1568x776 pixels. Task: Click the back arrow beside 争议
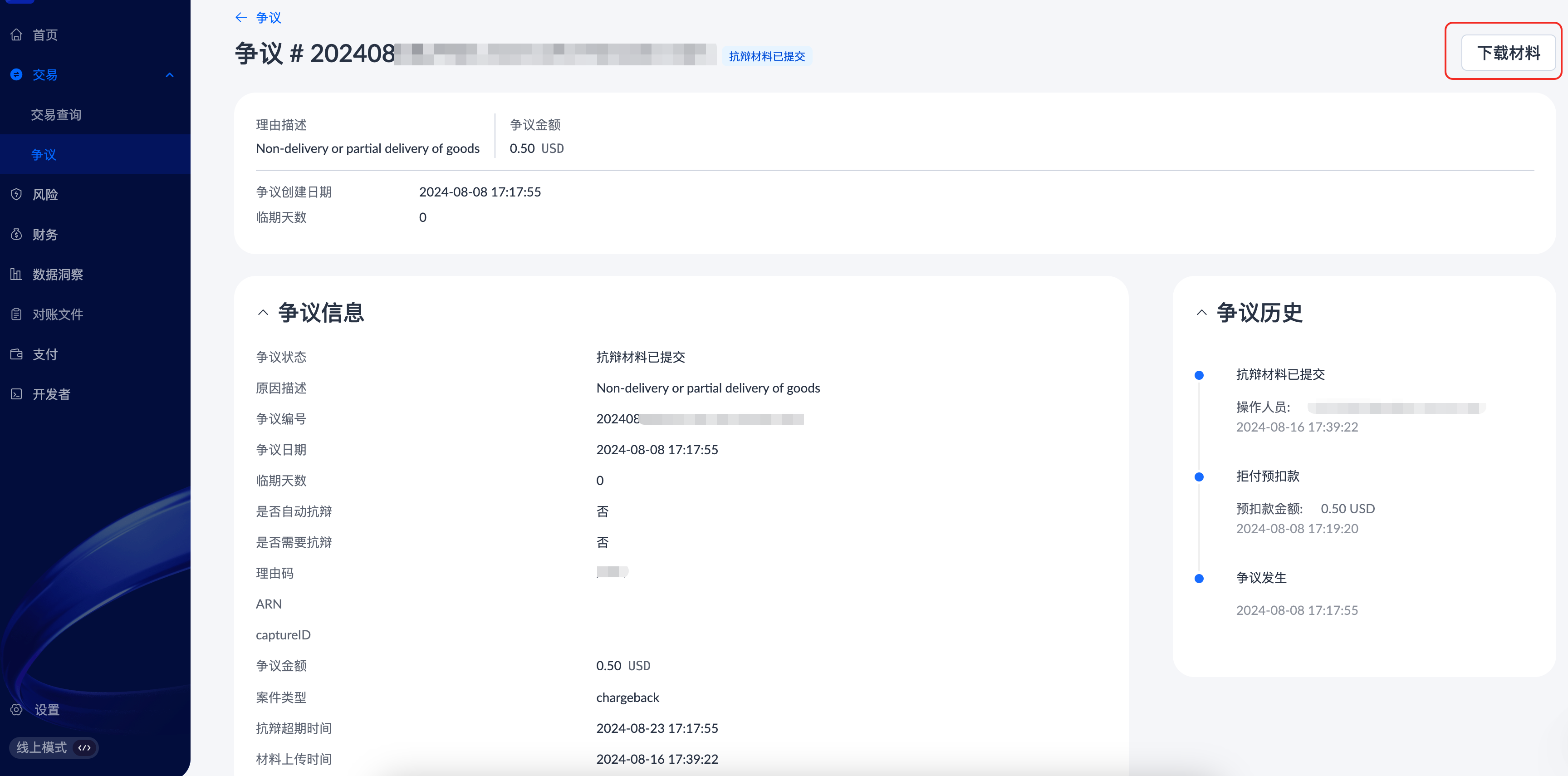pyautogui.click(x=241, y=17)
